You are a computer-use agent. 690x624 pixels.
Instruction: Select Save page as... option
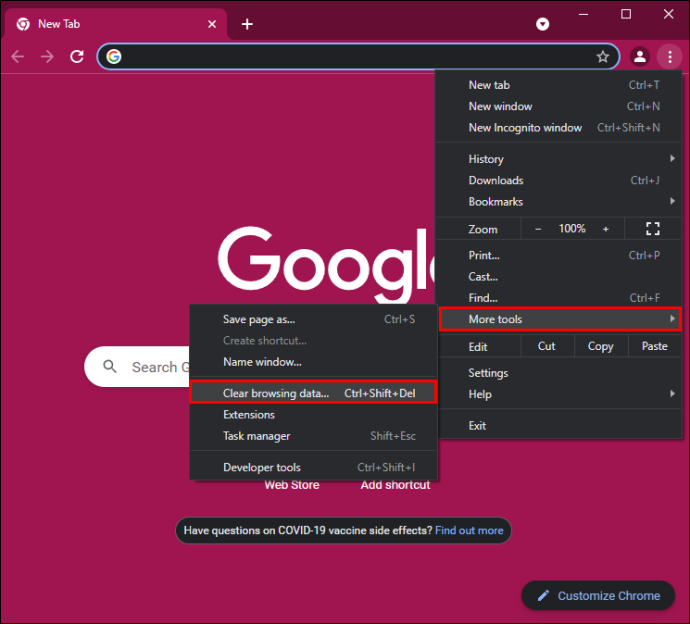click(314, 319)
